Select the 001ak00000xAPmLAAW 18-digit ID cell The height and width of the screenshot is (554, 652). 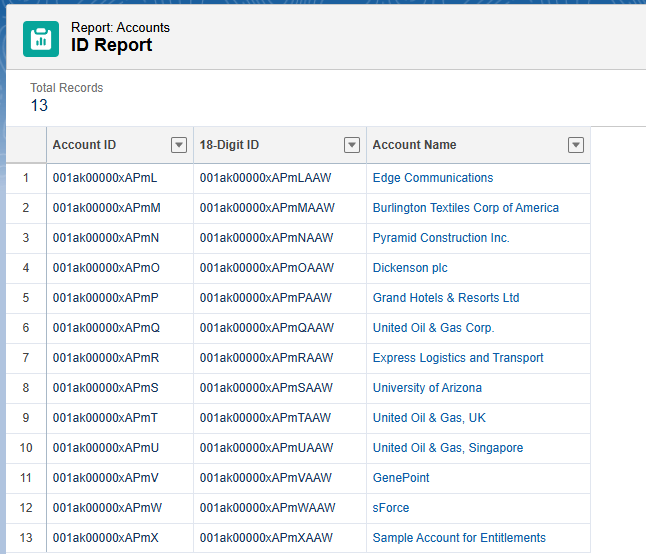click(x=266, y=178)
